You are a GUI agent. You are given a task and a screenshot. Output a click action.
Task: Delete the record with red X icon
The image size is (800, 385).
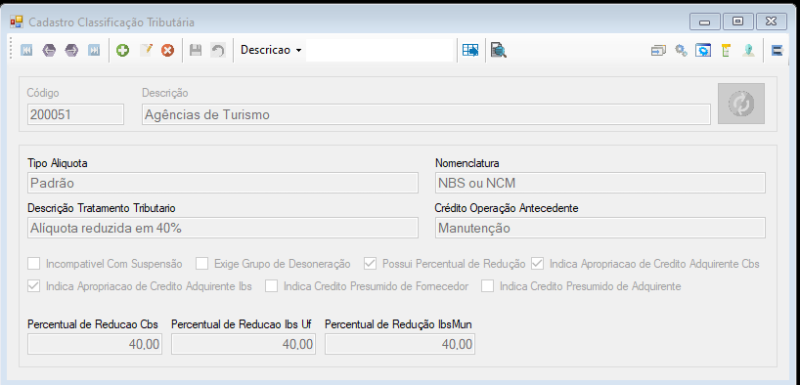(x=168, y=50)
